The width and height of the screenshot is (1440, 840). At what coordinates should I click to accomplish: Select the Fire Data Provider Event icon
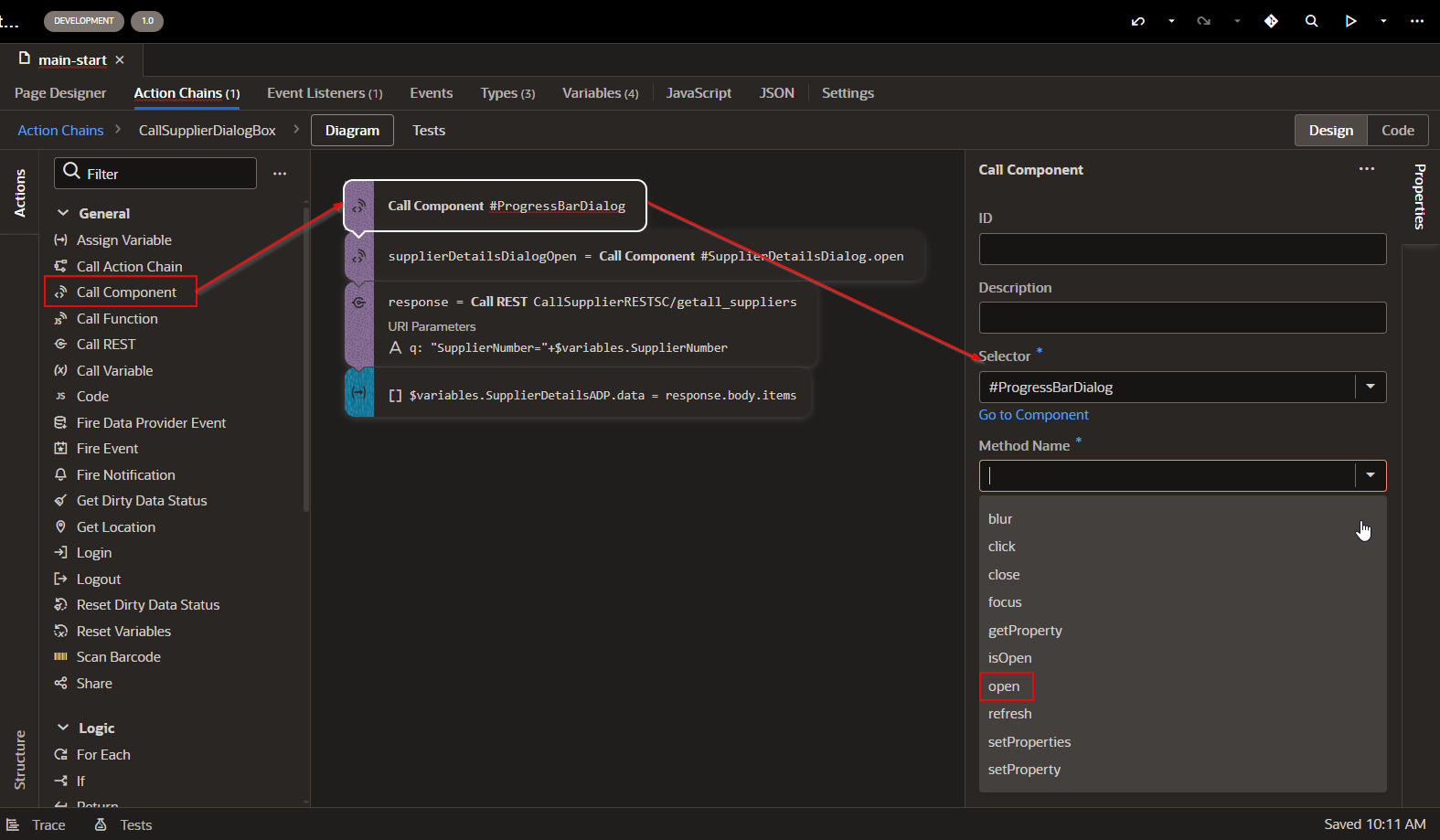[60, 422]
